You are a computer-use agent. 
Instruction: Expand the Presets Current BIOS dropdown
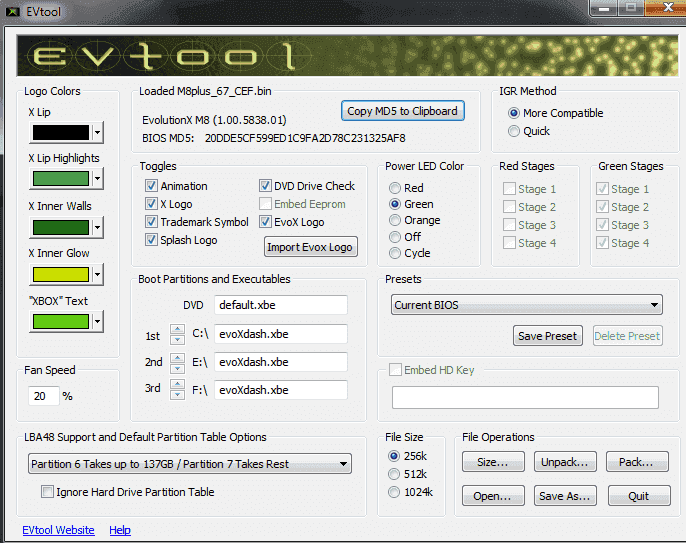click(x=527, y=305)
